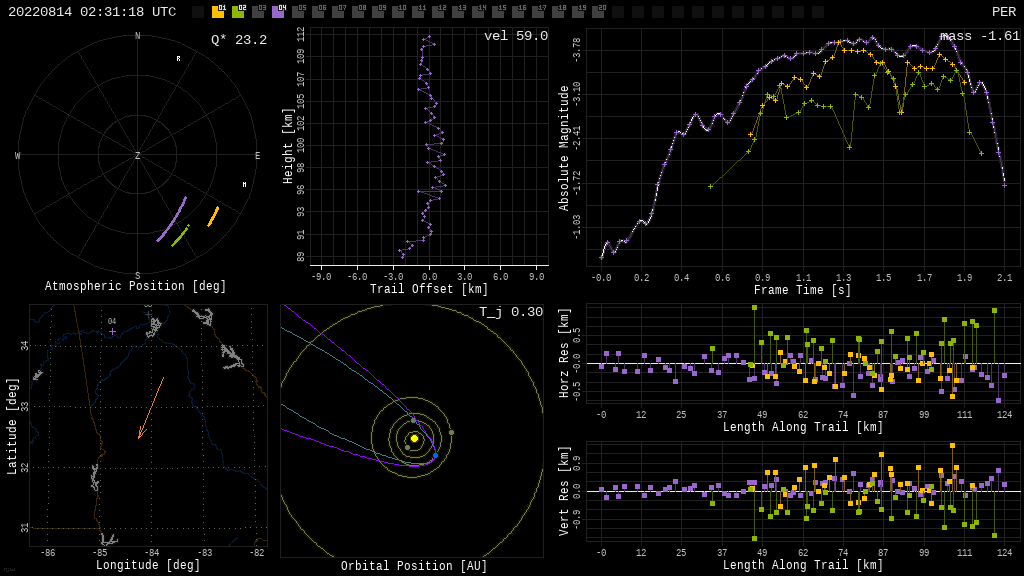1024x576 pixels.
Task: Click the UTC timestamp 20220814 02:31:18
Action: [x=92, y=12]
